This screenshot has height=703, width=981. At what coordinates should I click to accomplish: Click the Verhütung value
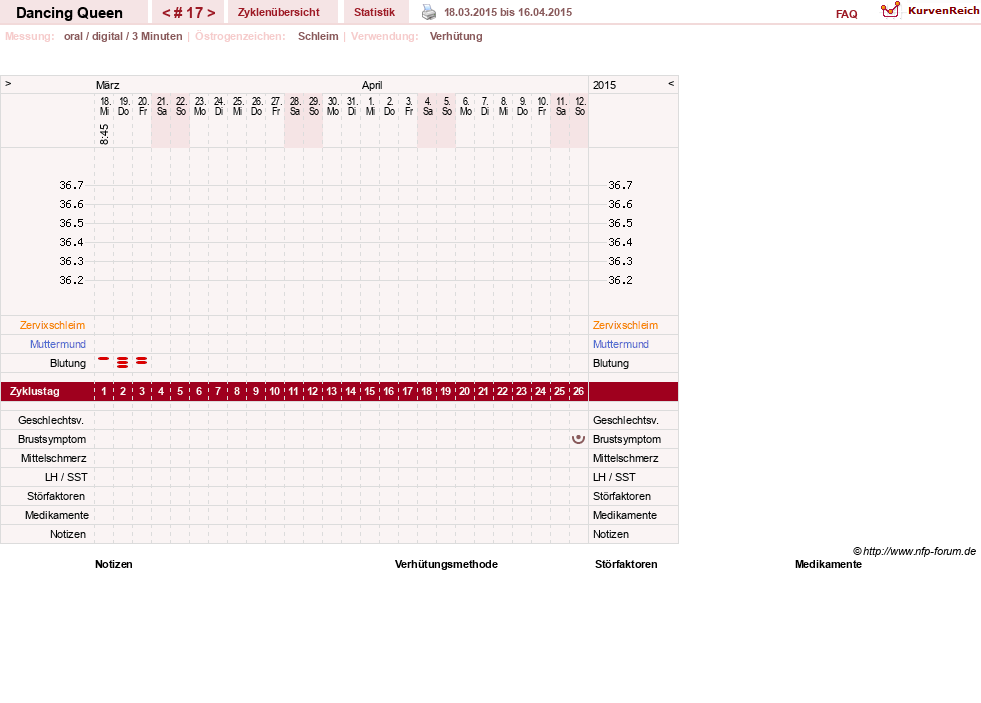455,36
